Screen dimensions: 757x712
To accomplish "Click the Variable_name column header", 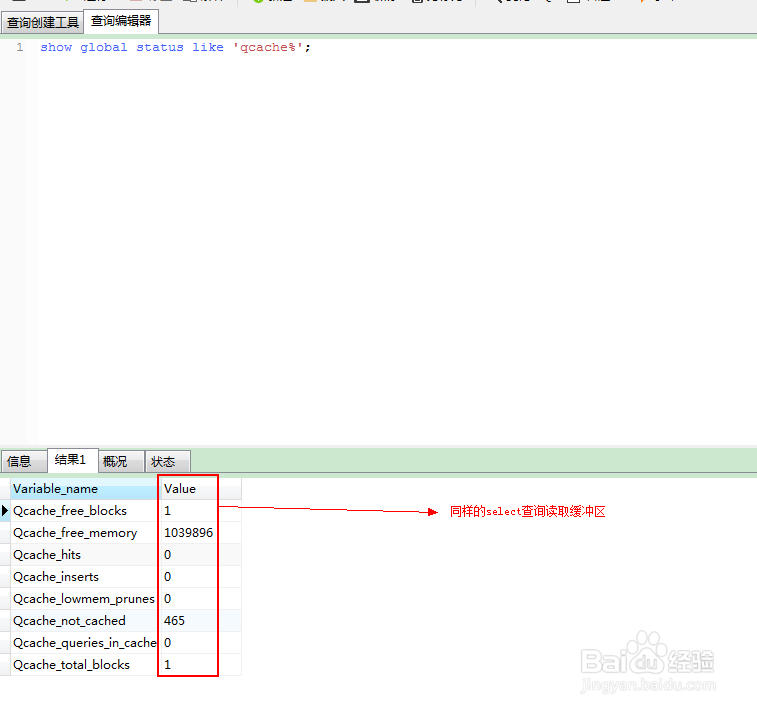I will pyautogui.click(x=85, y=489).
